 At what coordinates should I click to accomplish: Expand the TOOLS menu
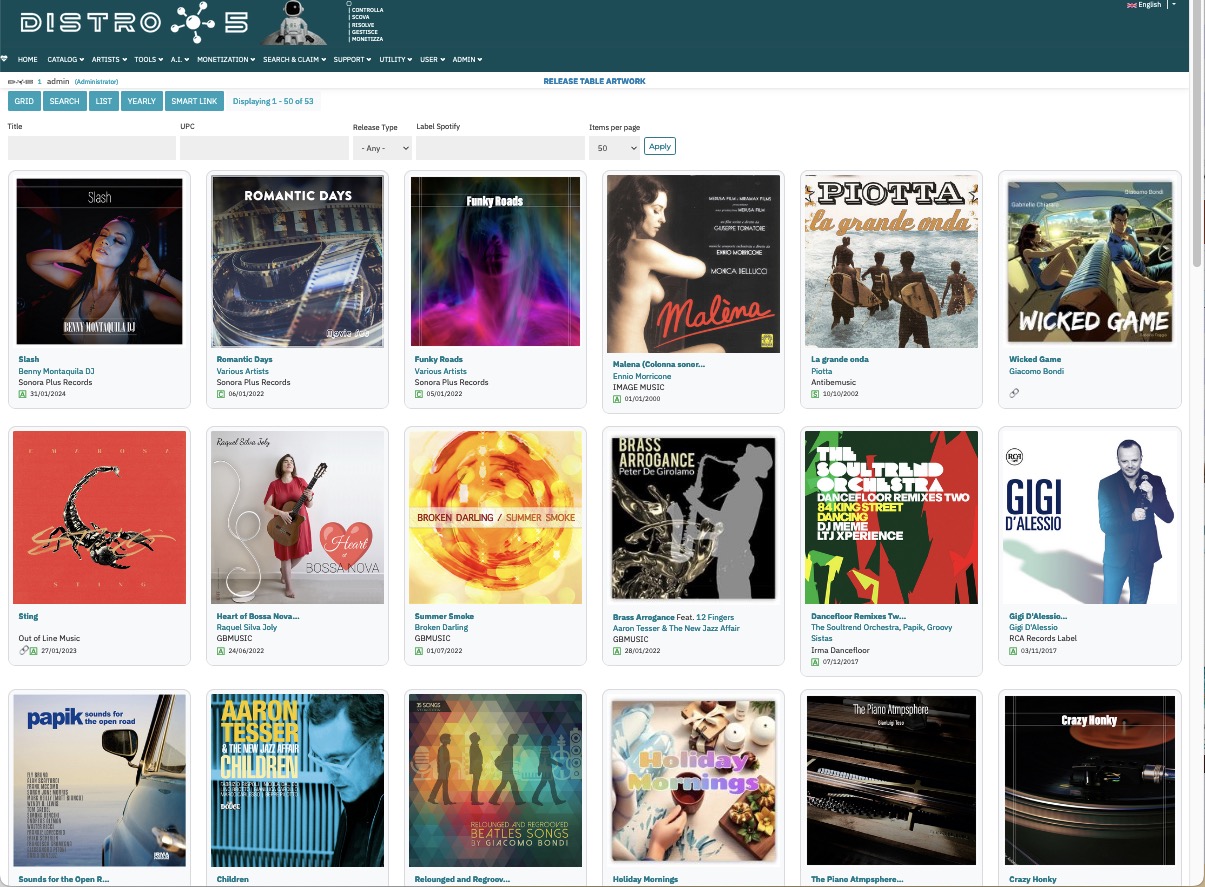(x=150, y=60)
